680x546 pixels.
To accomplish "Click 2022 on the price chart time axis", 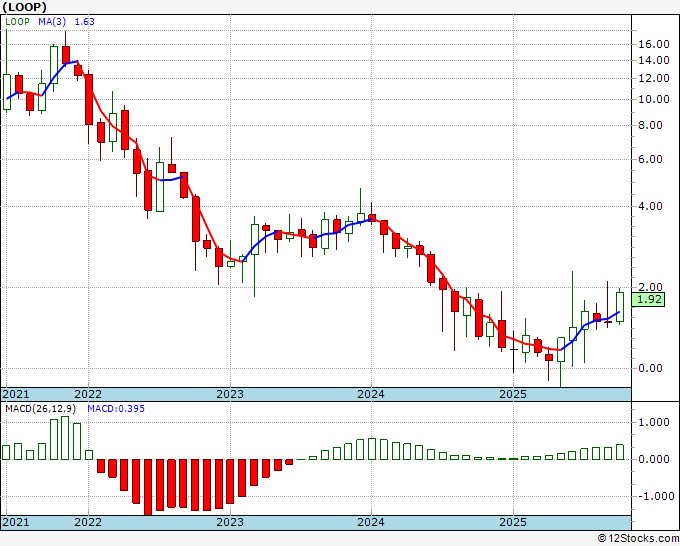I will 88,394.
